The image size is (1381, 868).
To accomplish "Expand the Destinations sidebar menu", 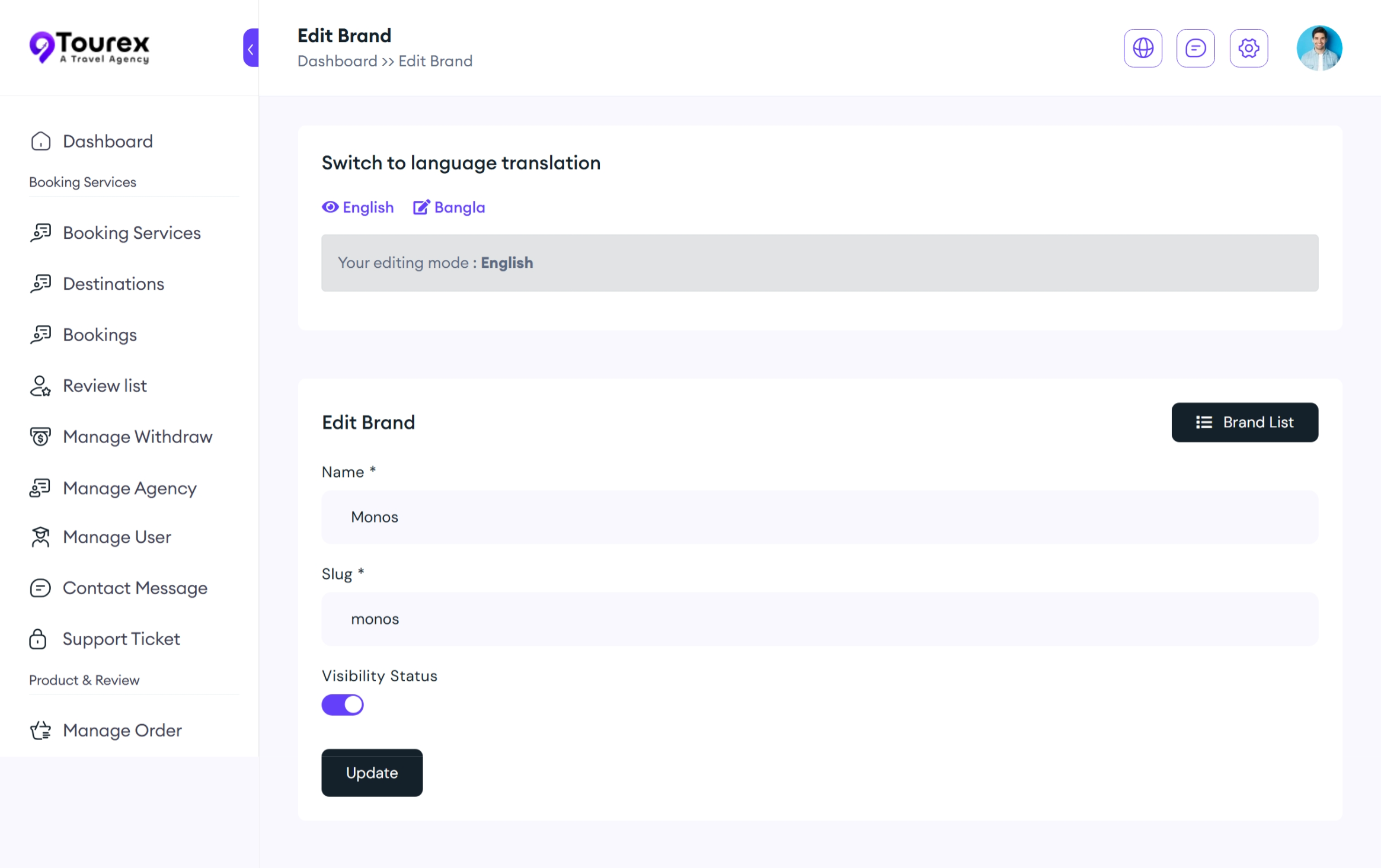I will 113,284.
